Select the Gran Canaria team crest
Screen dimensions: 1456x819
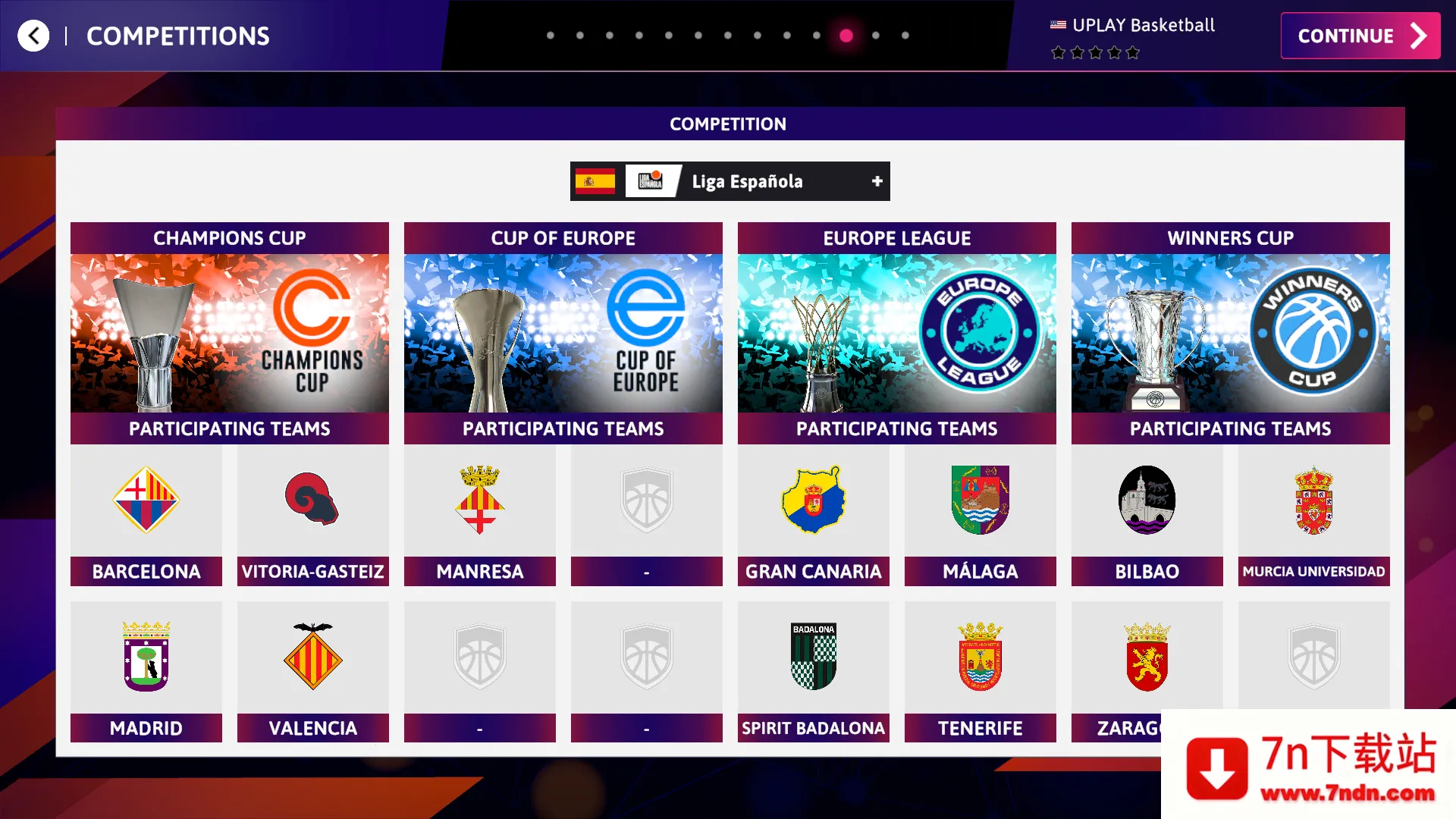(x=813, y=500)
